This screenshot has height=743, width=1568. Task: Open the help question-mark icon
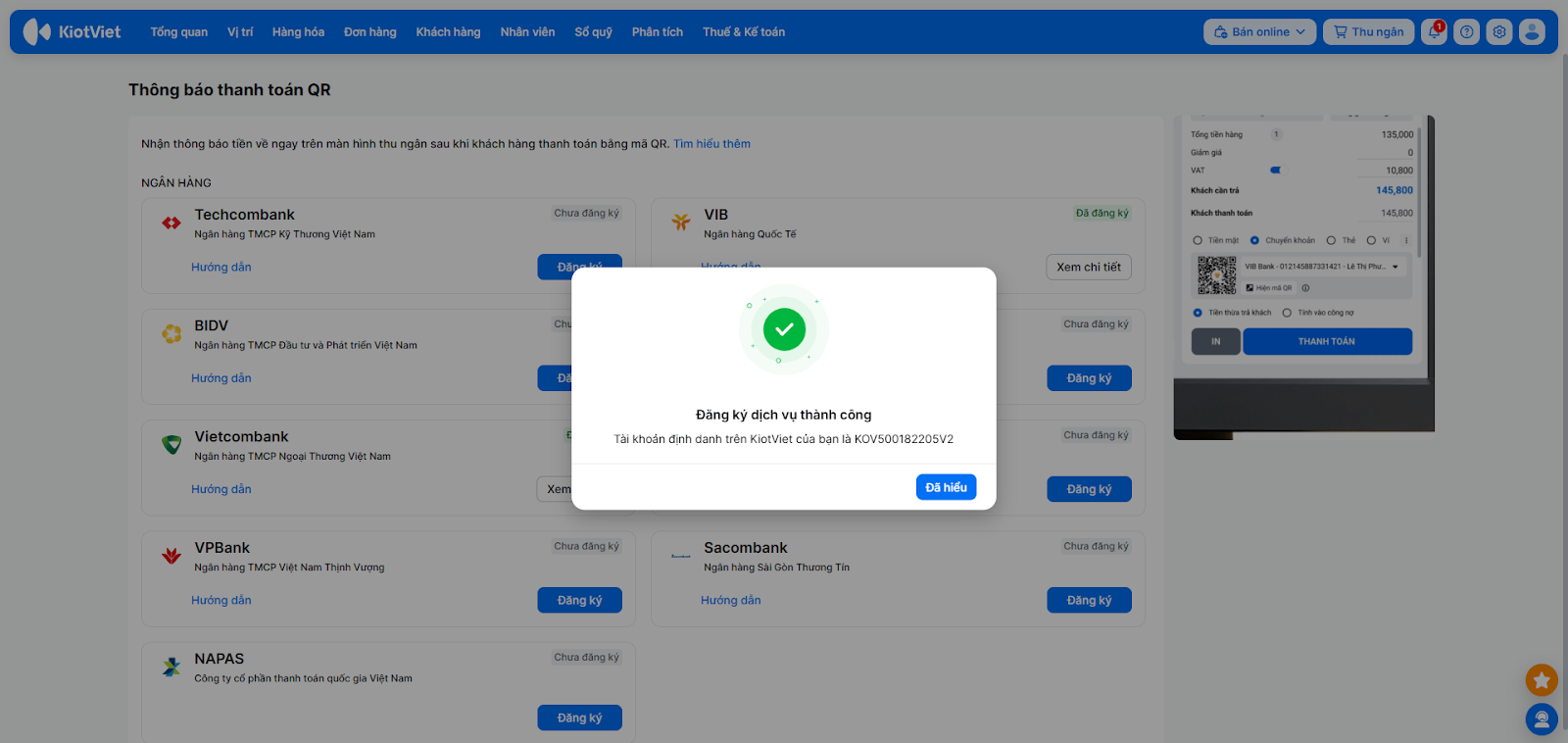point(1466,31)
